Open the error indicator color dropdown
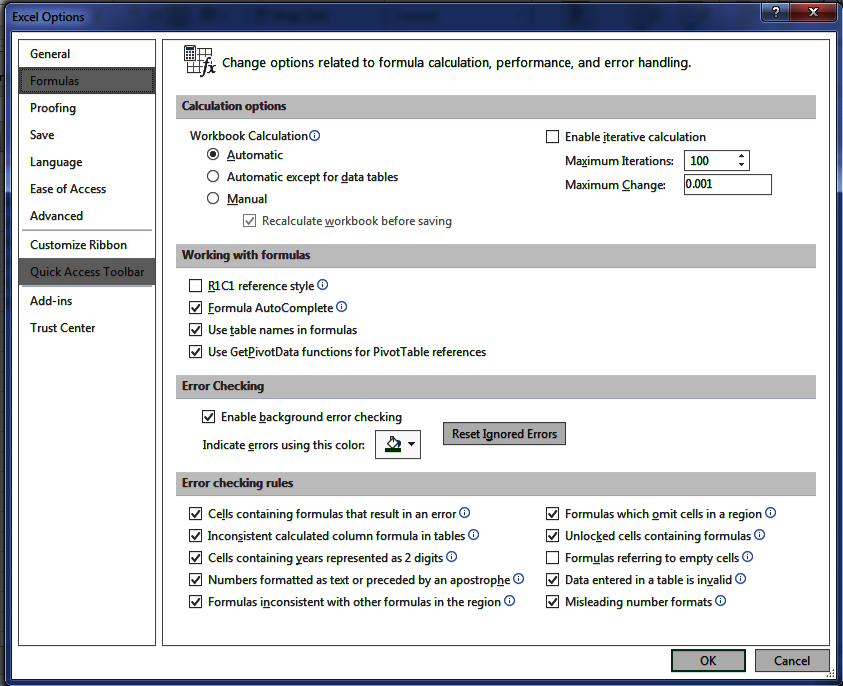This screenshot has height=686, width=843. click(411, 443)
